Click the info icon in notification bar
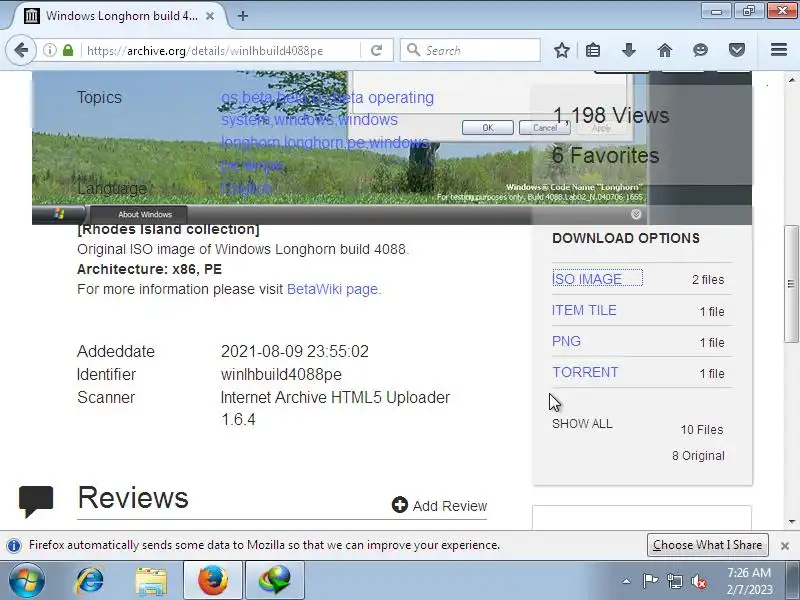 pyautogui.click(x=14, y=545)
